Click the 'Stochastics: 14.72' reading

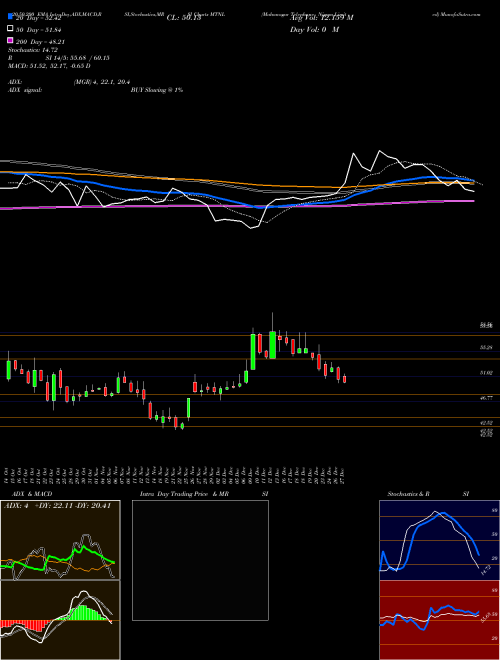click(35, 50)
